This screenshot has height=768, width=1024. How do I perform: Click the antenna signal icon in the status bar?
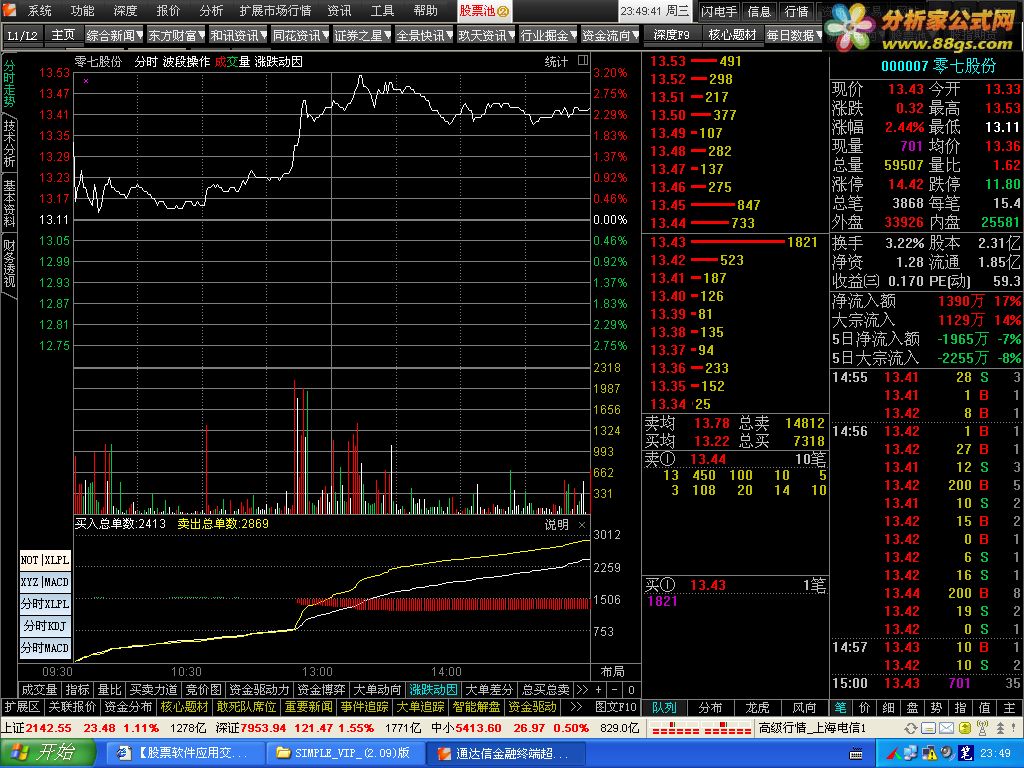tap(982, 728)
